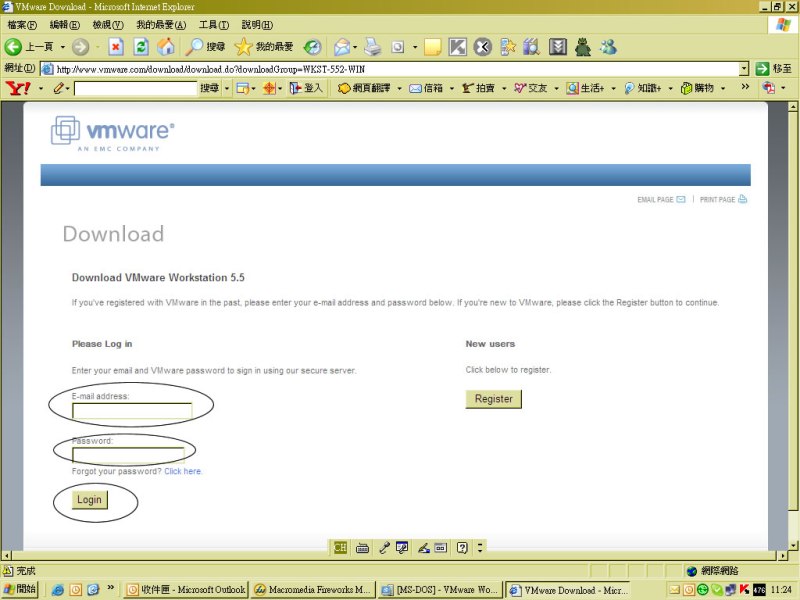Click the keyboard icon on the IME bar

click(362, 548)
